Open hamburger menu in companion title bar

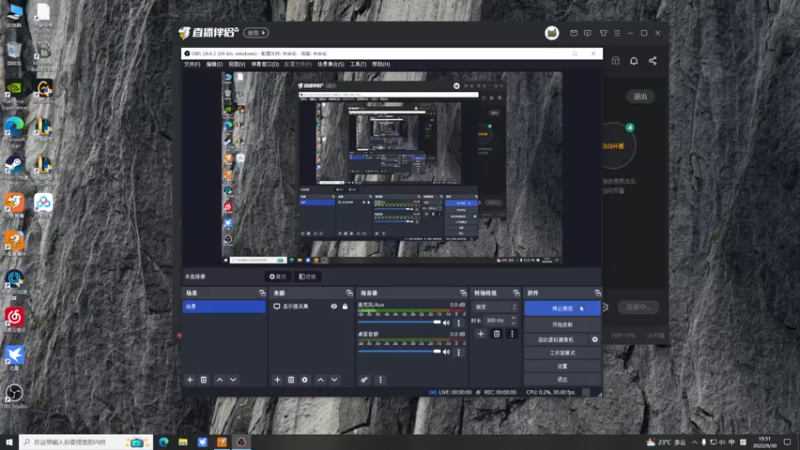pyautogui.click(x=617, y=33)
